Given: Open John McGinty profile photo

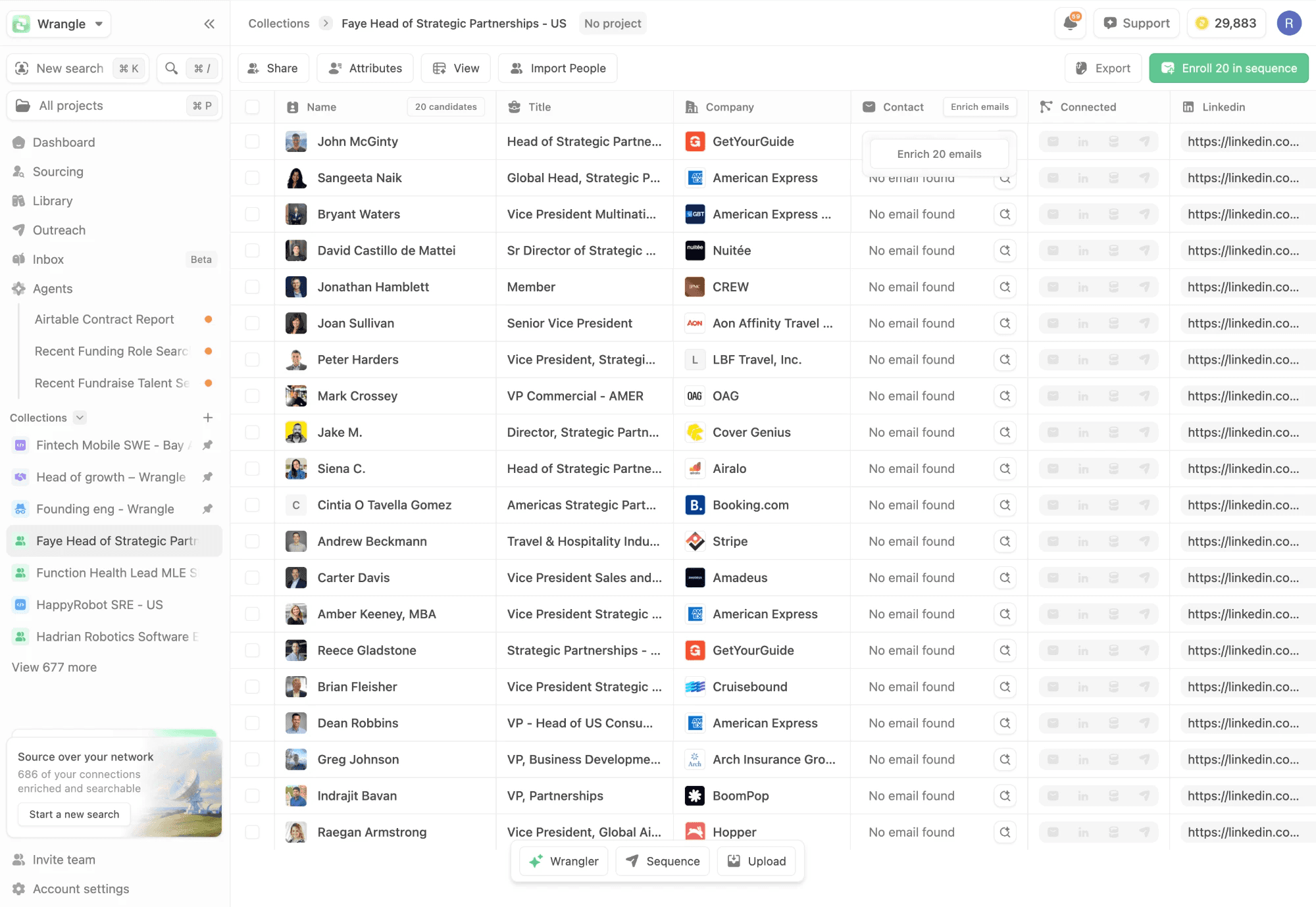Looking at the screenshot, I should [x=296, y=141].
